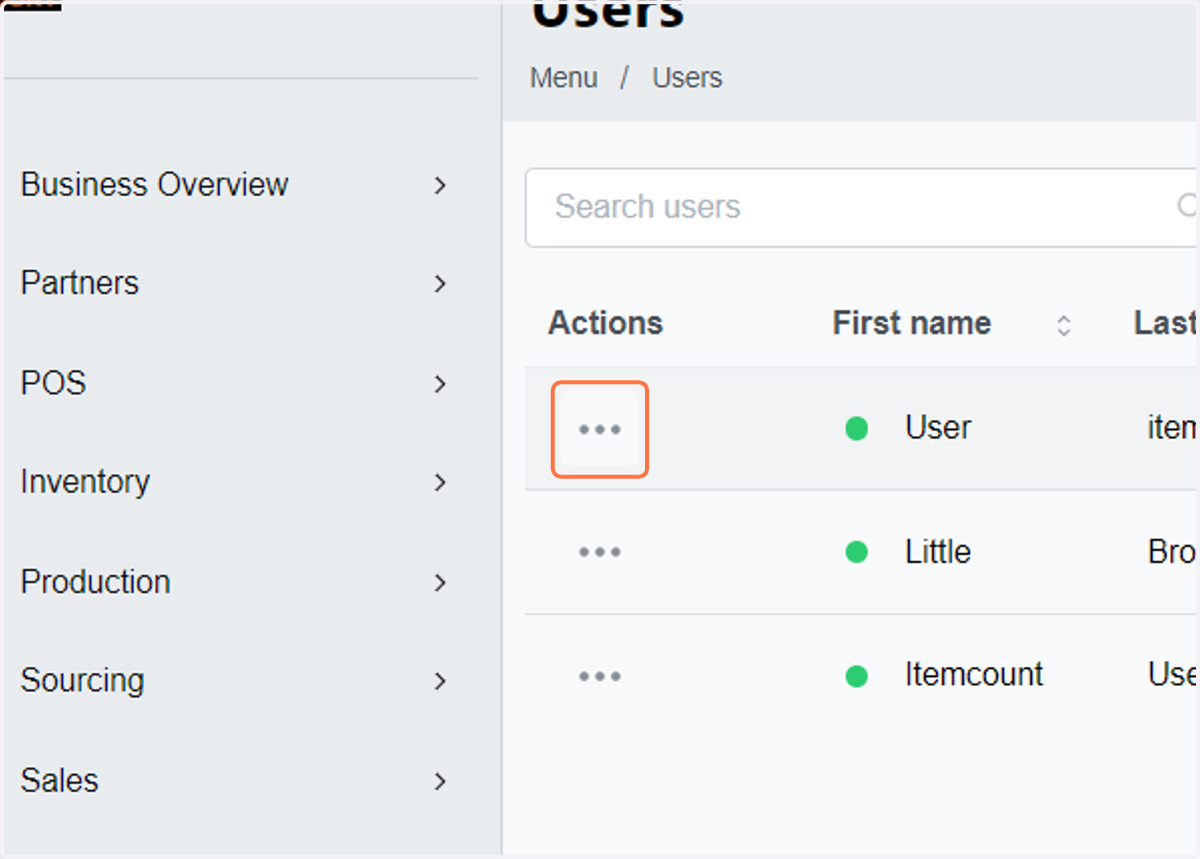Screen dimensions: 1200x859
Task: Open POS menu item
Action: [x=53, y=383]
